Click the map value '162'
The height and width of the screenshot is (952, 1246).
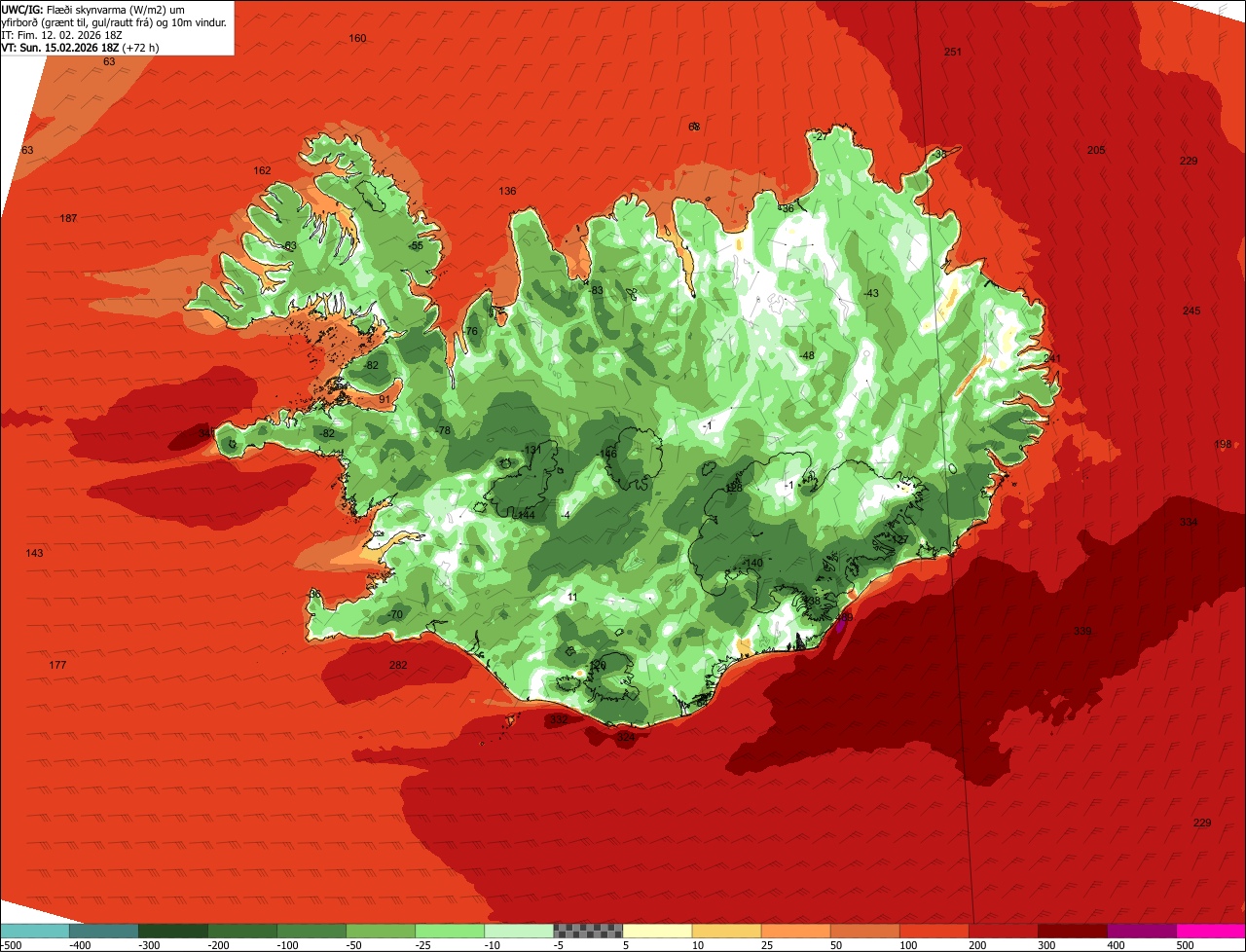[262, 170]
